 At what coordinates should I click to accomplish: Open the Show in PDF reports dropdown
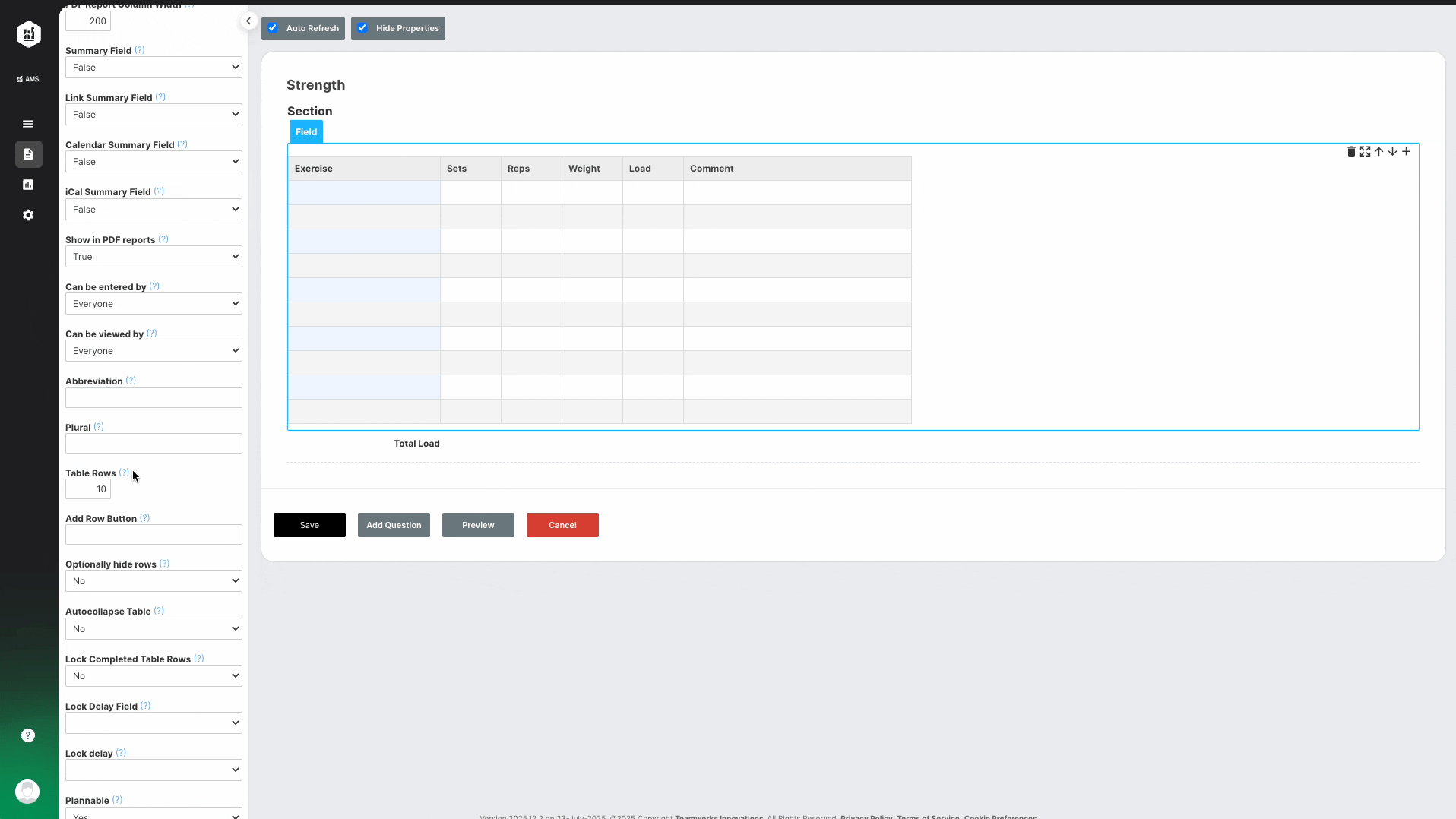(x=154, y=257)
